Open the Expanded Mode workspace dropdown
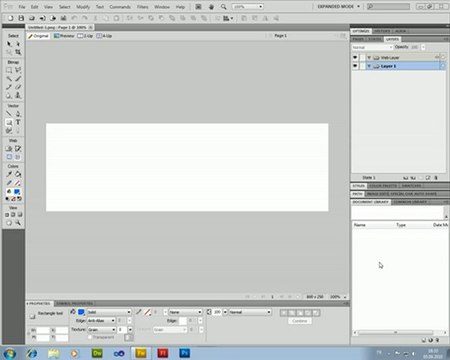 [338, 6]
